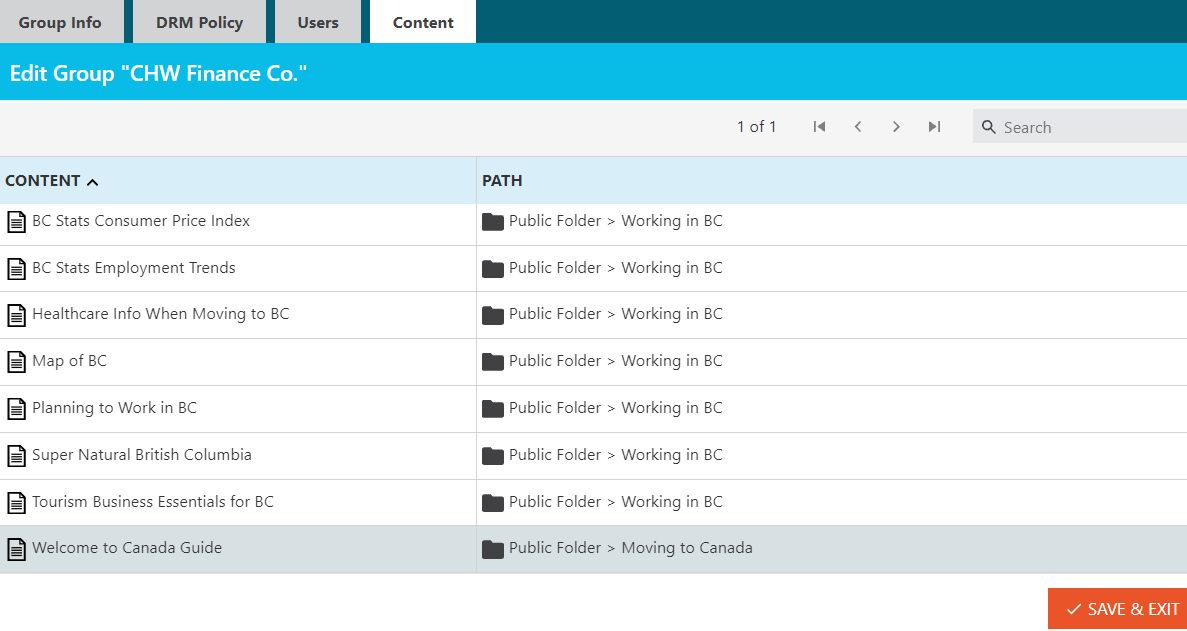1187x631 pixels.
Task: Click the document icon for Healthcare Info When Moving to BC
Action: point(16,315)
